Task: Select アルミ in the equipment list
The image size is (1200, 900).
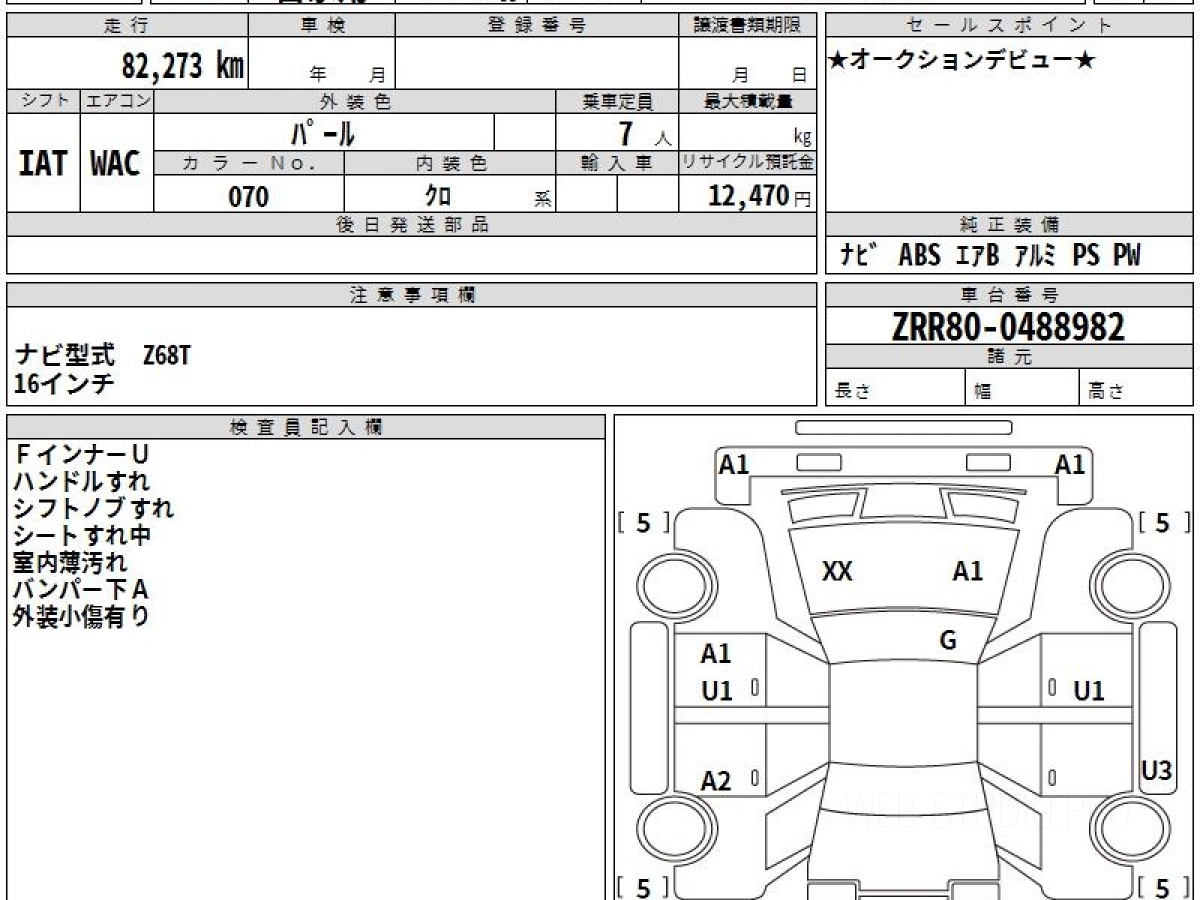Action: (1035, 256)
